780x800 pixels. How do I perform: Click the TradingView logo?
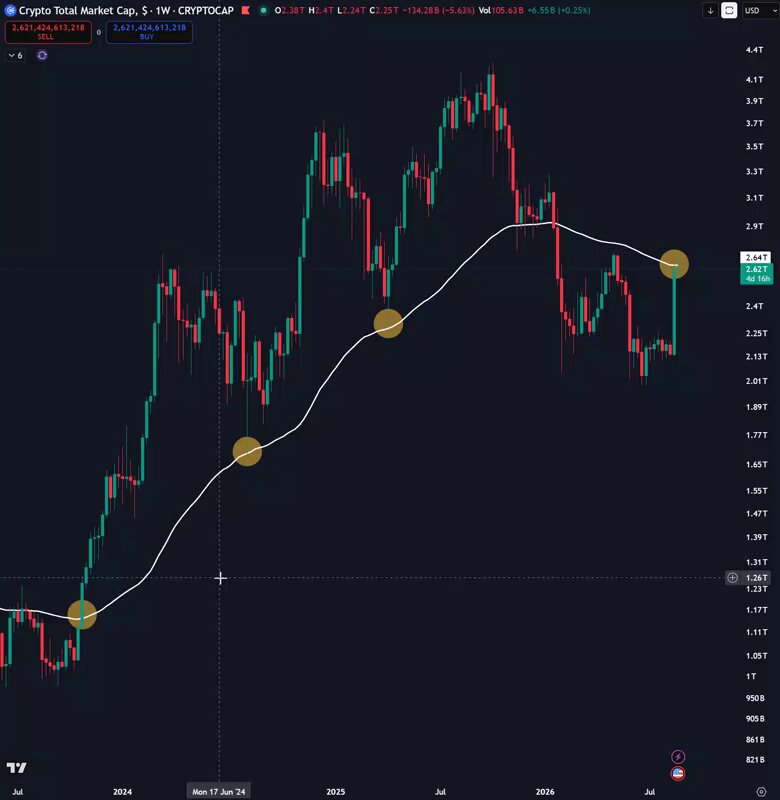click(x=16, y=767)
